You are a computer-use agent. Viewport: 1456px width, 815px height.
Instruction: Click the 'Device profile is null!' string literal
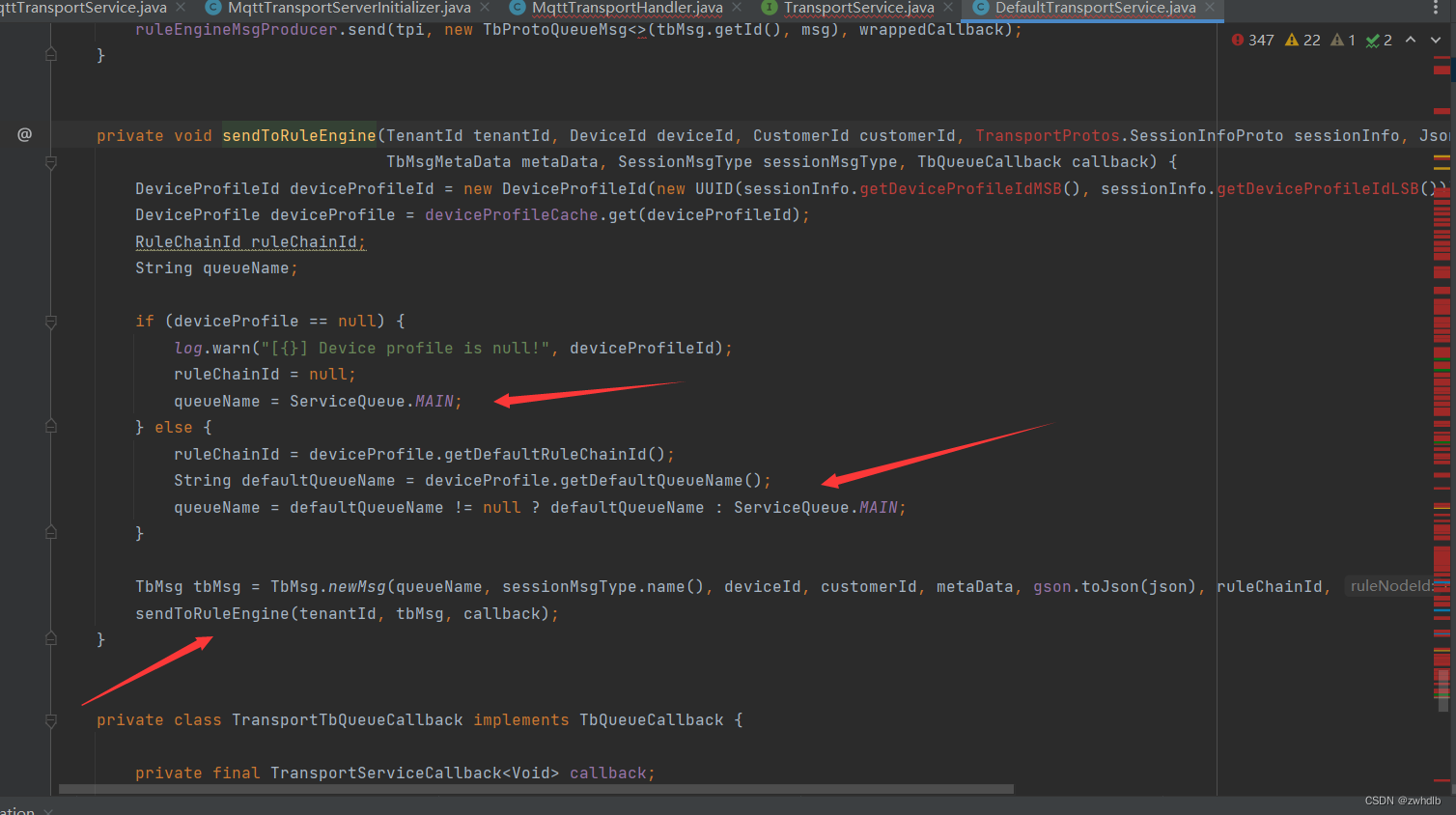pyautogui.click(x=410, y=349)
